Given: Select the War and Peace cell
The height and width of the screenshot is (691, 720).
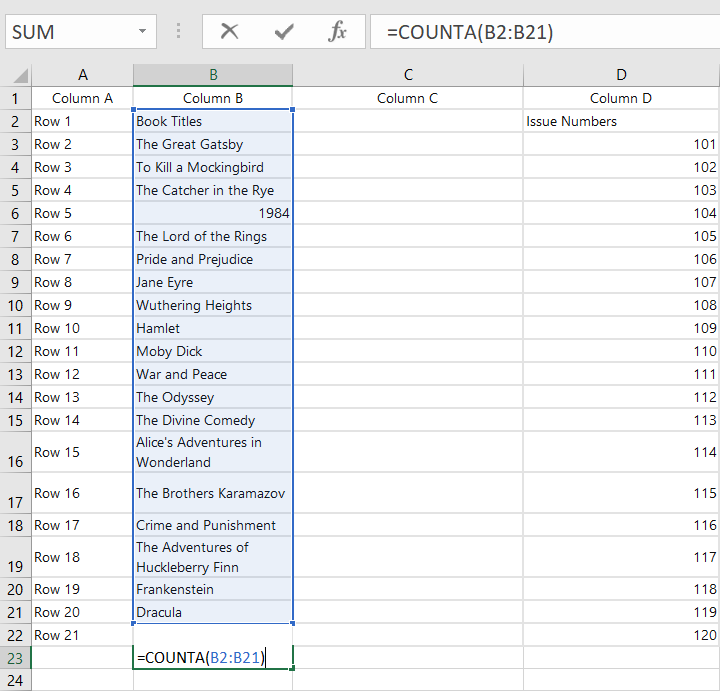Looking at the screenshot, I should [x=213, y=374].
